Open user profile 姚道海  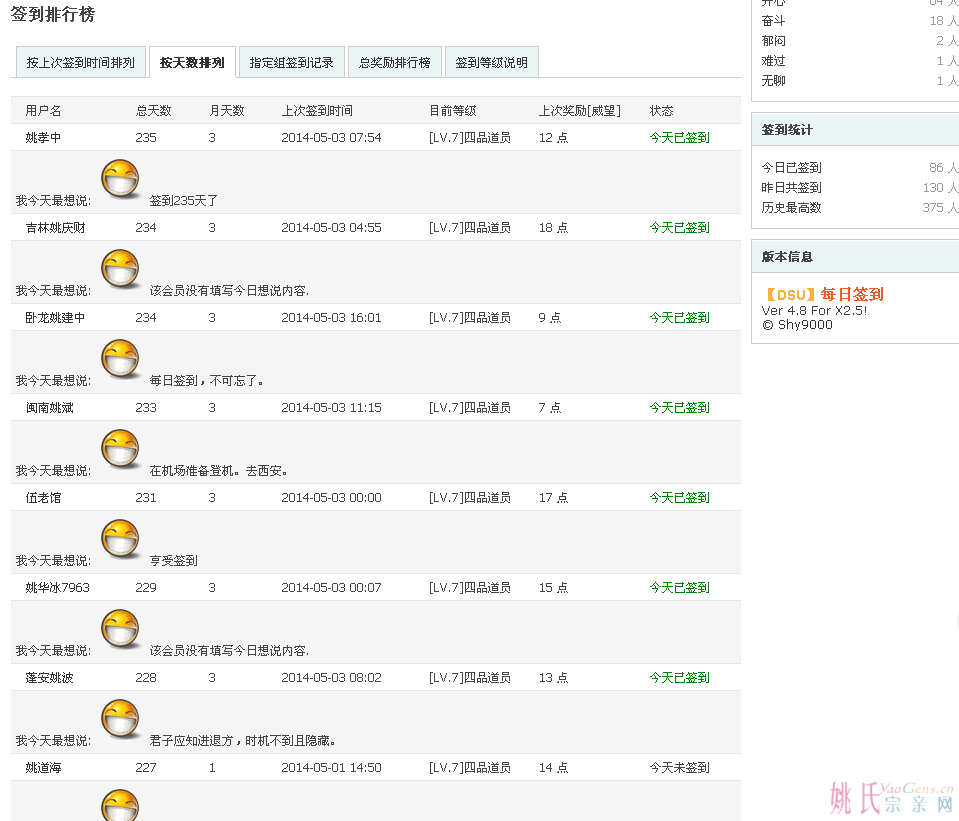pyautogui.click(x=43, y=768)
